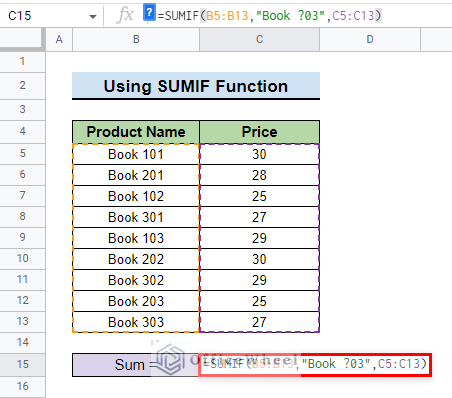Screen dimensions: 452x398
Task: Select row 15 header
Action: click(22, 365)
